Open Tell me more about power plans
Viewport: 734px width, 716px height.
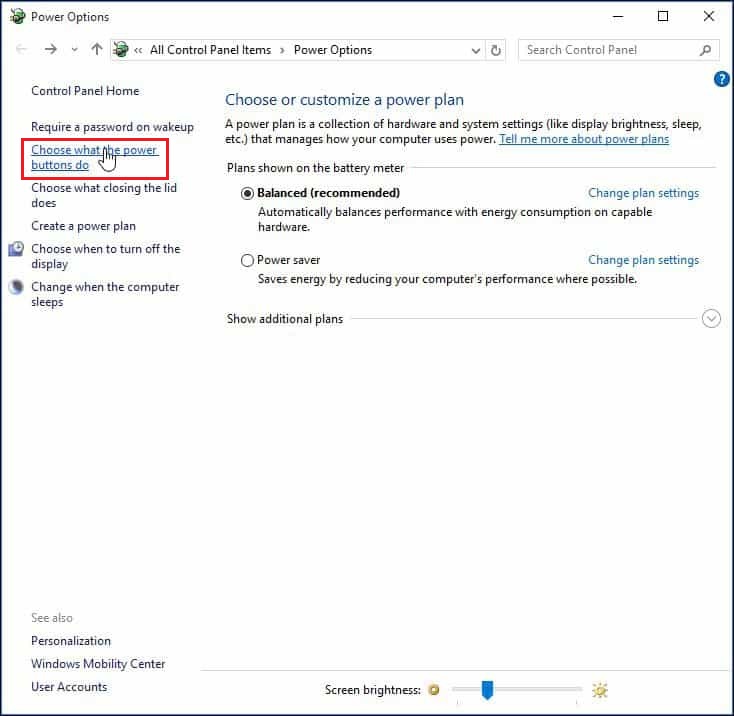point(584,139)
